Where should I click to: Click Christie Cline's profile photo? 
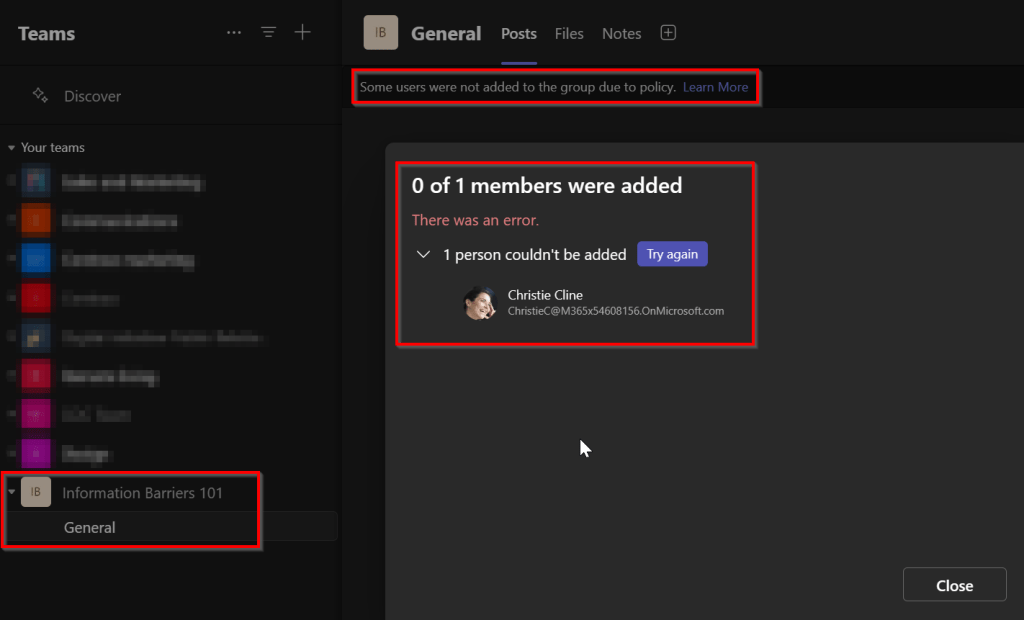point(481,303)
